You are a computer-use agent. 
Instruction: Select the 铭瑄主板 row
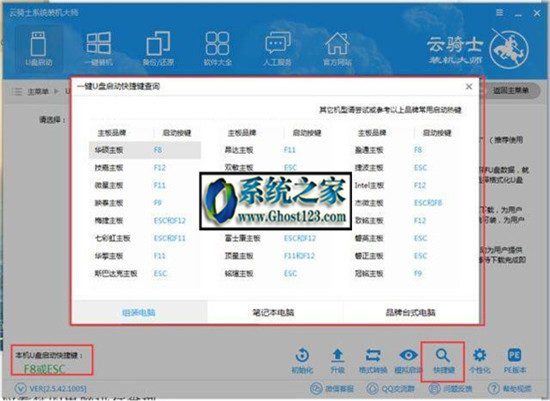pos(275,273)
